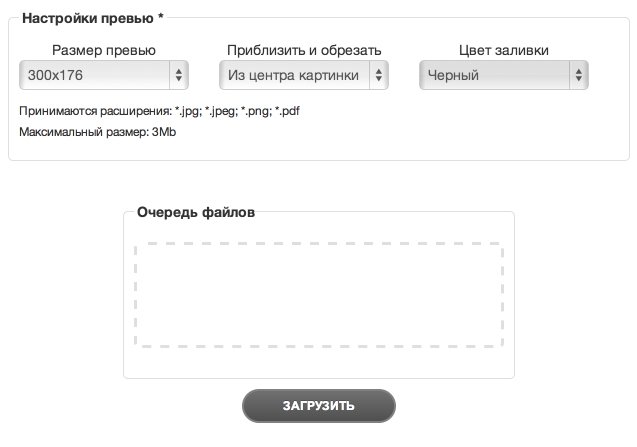Click the arrows icon on 'Из центра картинки' dropdown
This screenshot has height=447, width=637.
[x=379, y=75]
